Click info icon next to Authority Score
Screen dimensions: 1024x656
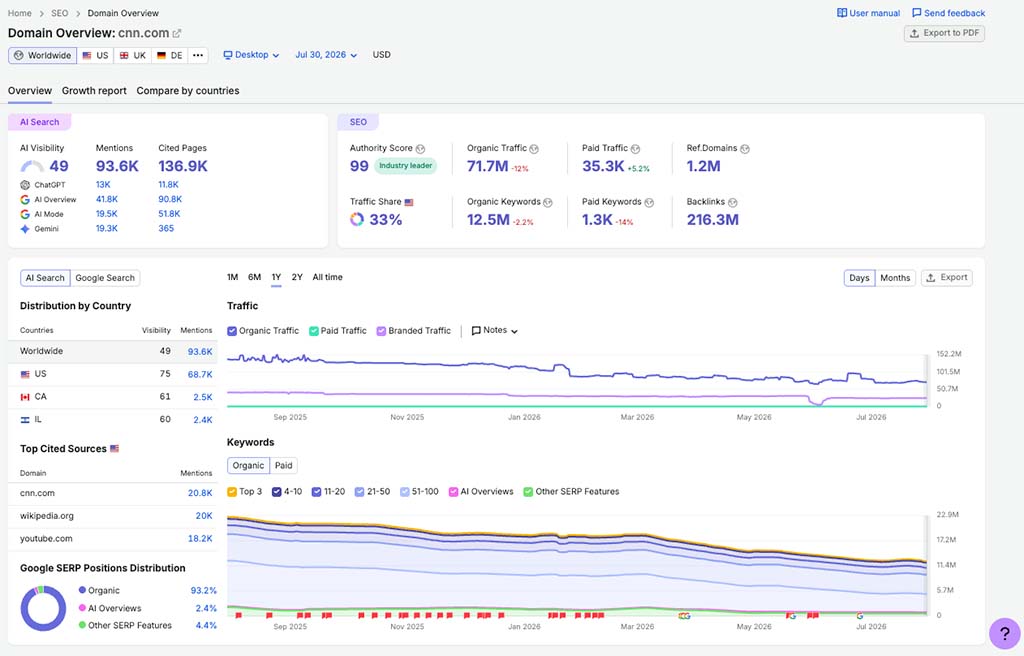[420, 148]
